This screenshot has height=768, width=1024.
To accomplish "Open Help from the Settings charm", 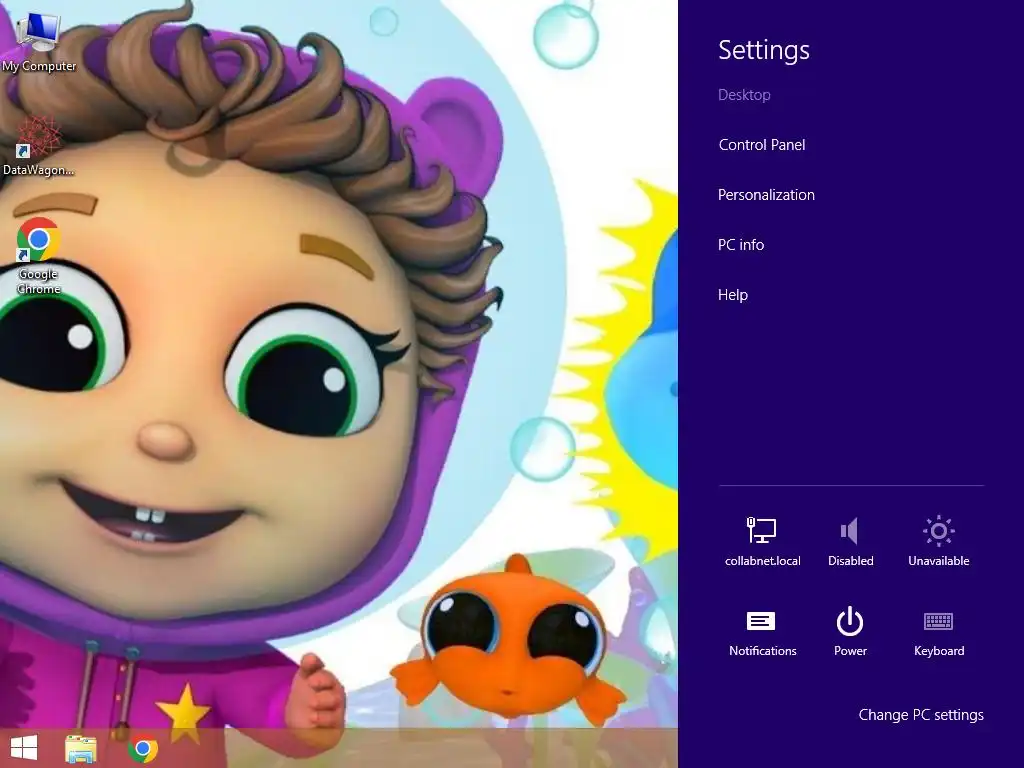I will point(733,295).
